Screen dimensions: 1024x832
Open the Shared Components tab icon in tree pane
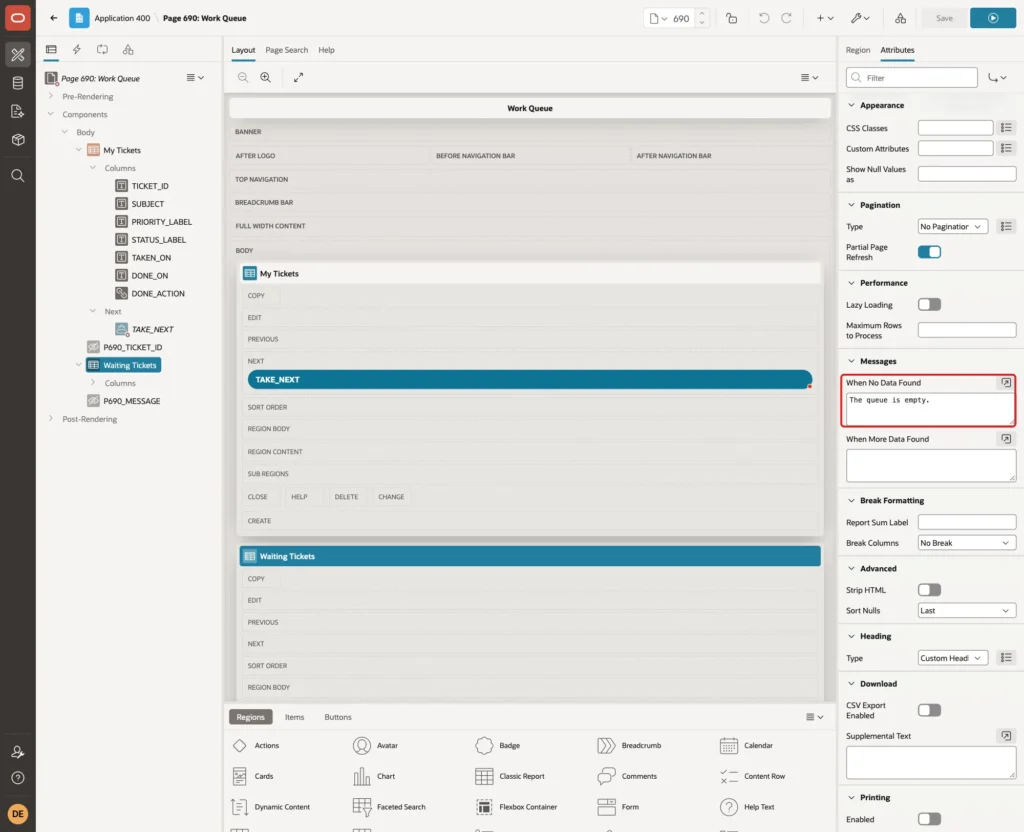point(128,50)
